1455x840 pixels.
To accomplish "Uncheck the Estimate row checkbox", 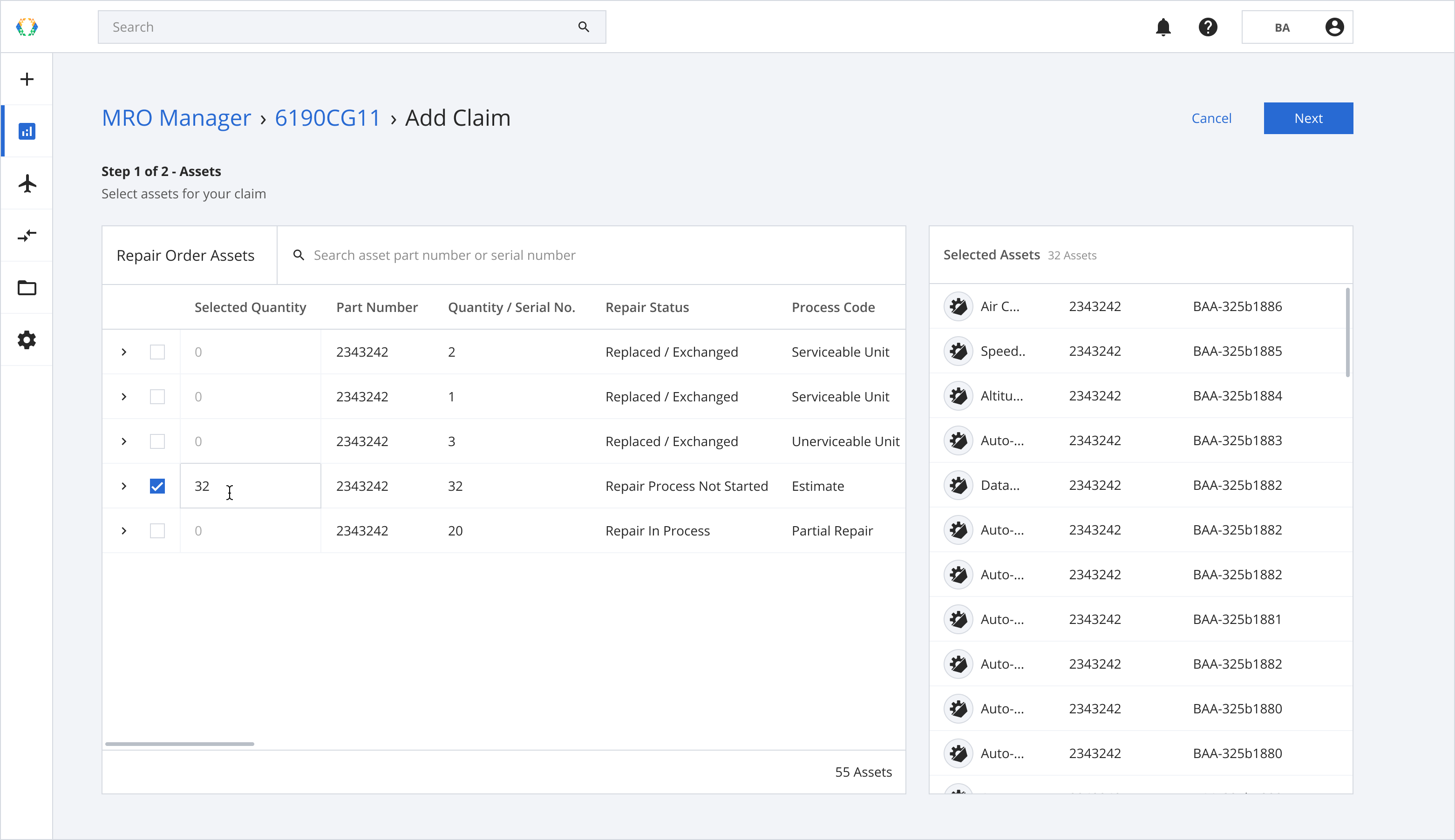I will click(157, 486).
